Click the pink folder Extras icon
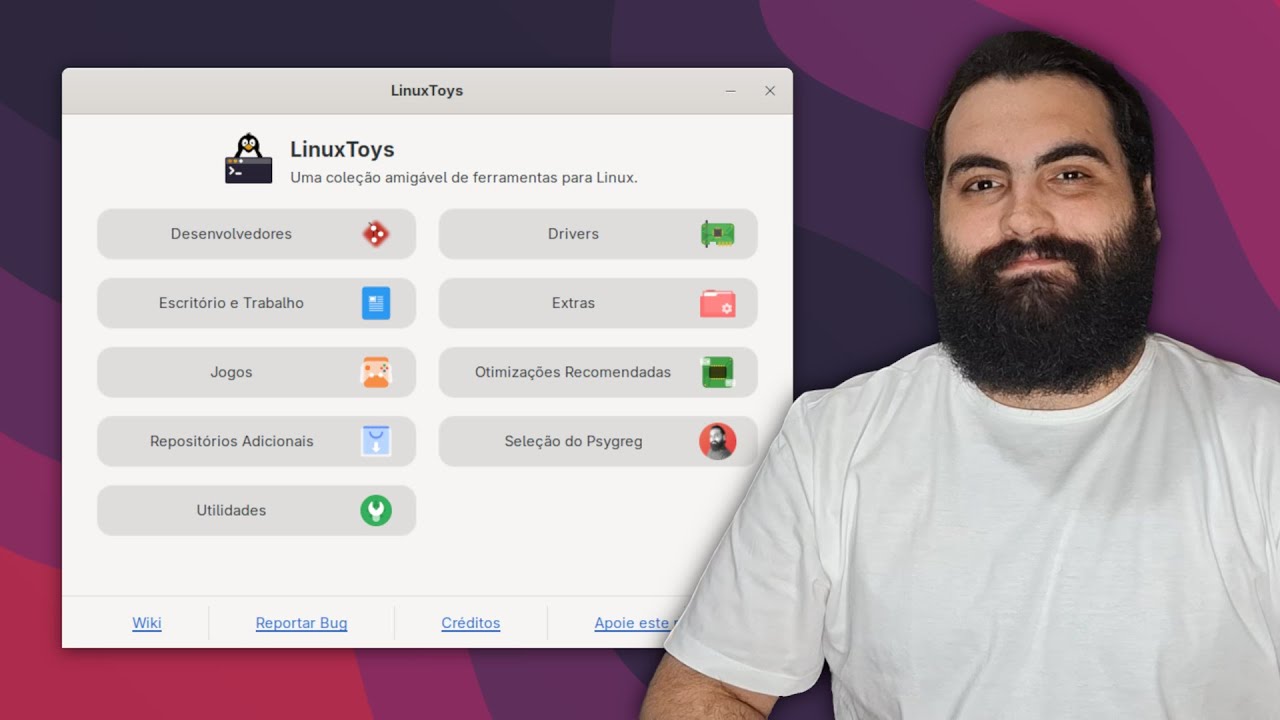Image resolution: width=1280 pixels, height=720 pixels. click(717, 303)
